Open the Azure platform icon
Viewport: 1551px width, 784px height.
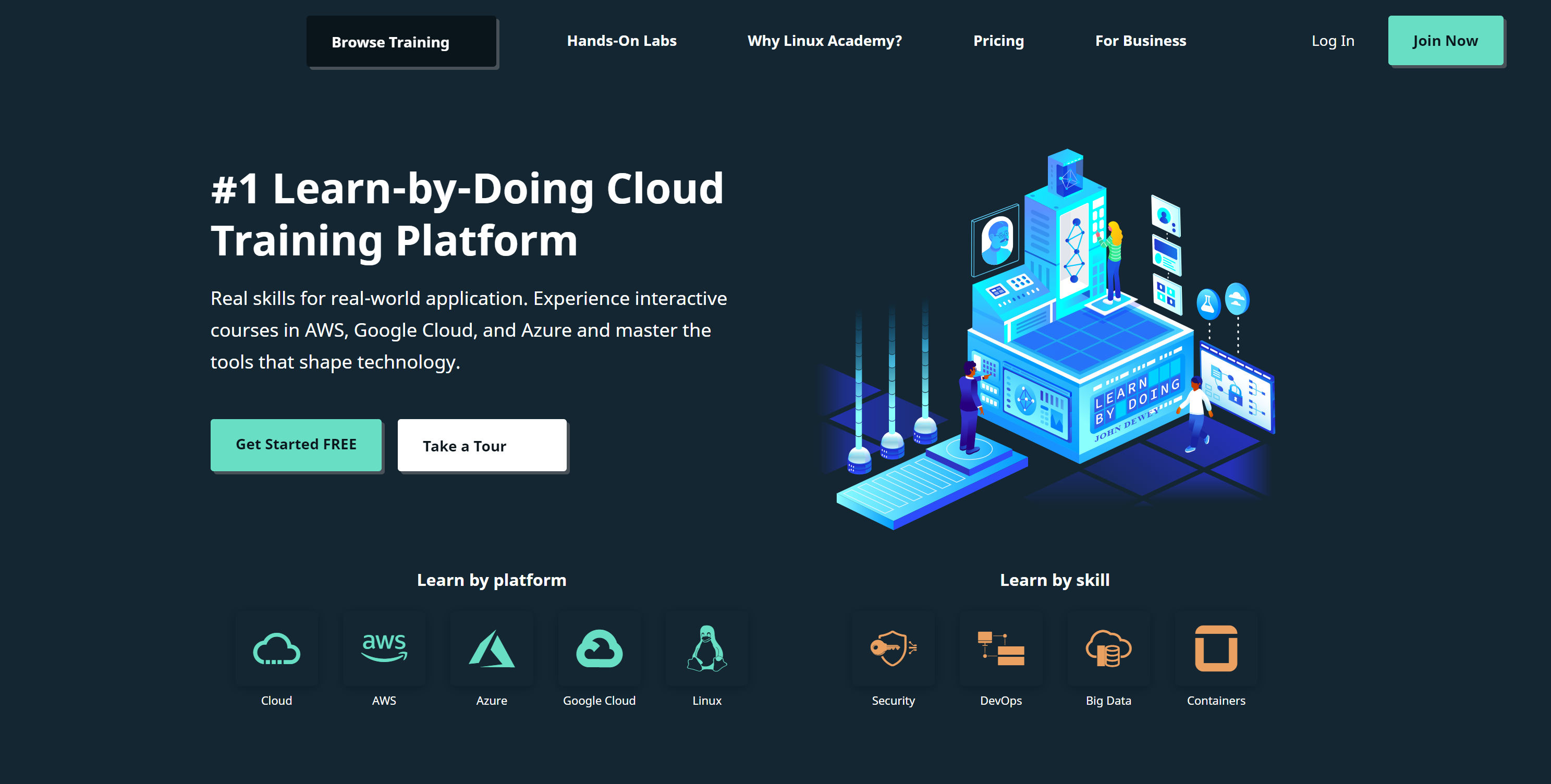tap(491, 648)
